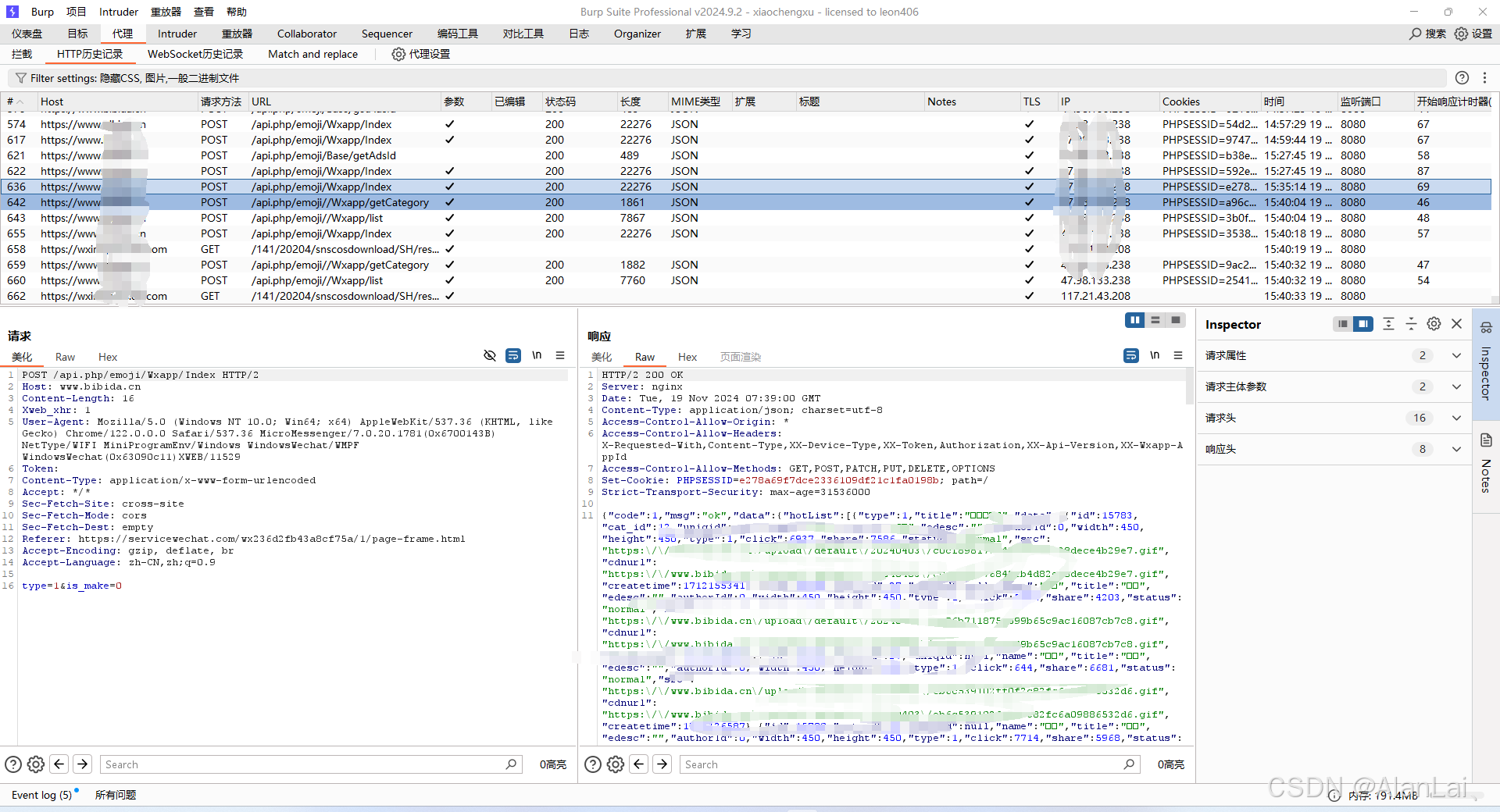Open Notes side tab icon
This screenshot has width=1500, height=812.
tap(1486, 440)
